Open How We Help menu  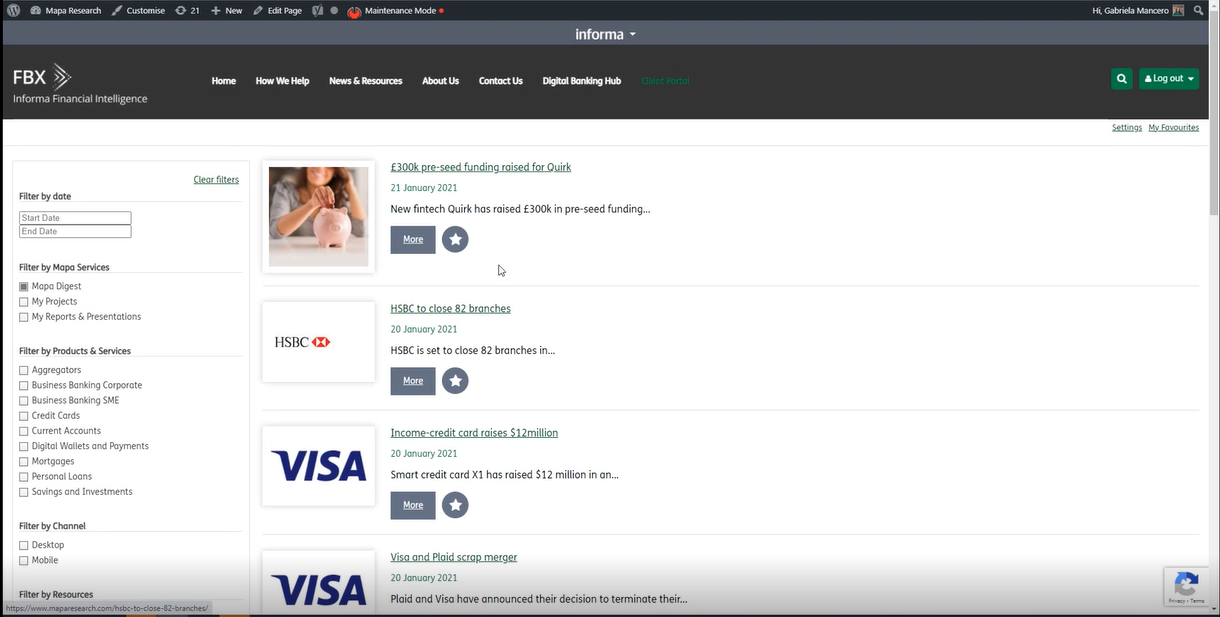(282, 81)
